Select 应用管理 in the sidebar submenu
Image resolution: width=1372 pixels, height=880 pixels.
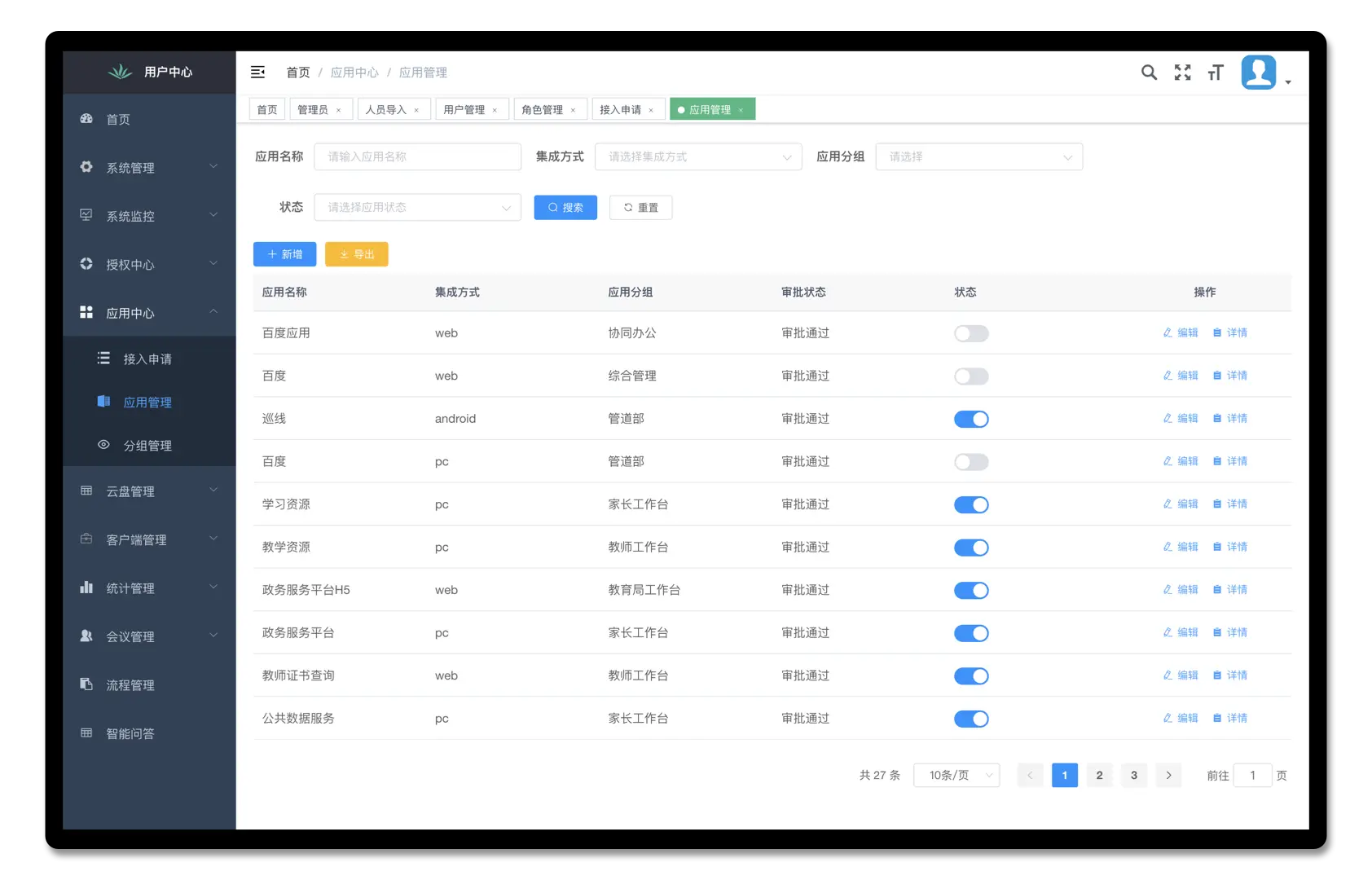point(149,402)
